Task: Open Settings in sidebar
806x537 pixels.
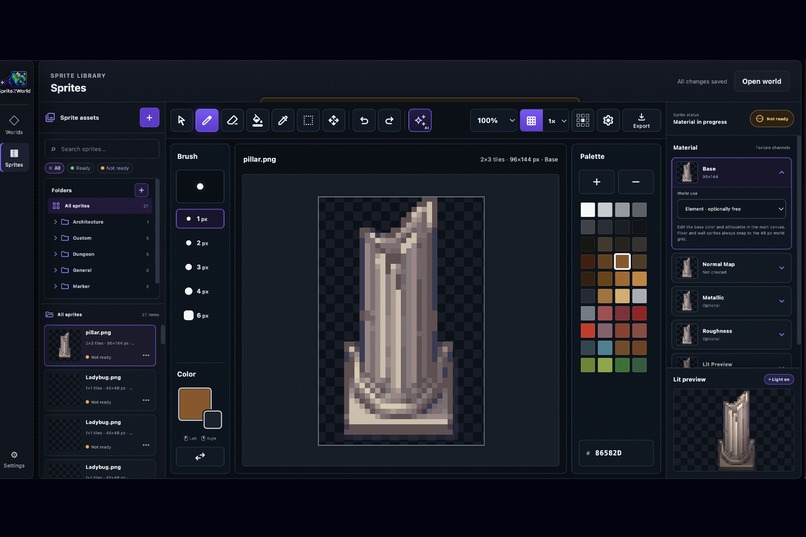Action: (14, 459)
